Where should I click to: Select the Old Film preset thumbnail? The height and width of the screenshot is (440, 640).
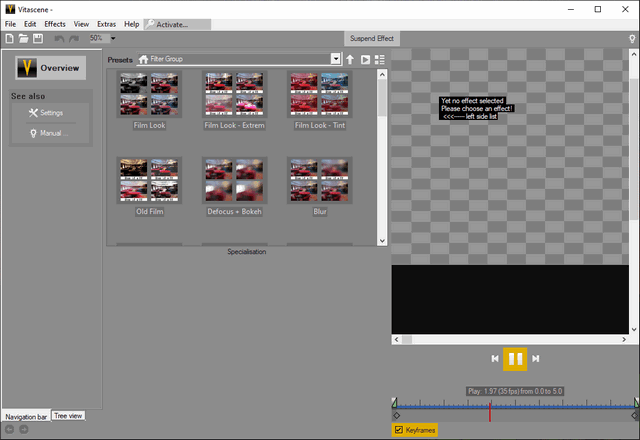[x=149, y=181]
